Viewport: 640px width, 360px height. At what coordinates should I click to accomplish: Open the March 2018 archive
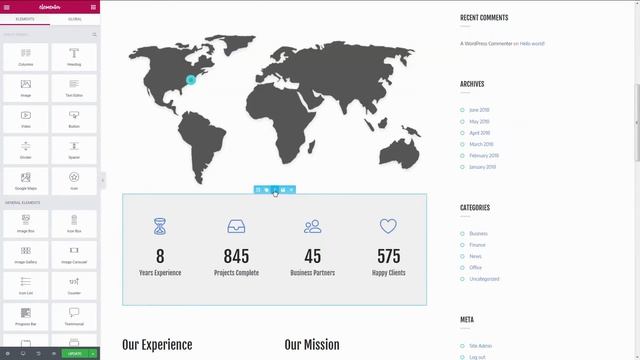[x=481, y=144]
